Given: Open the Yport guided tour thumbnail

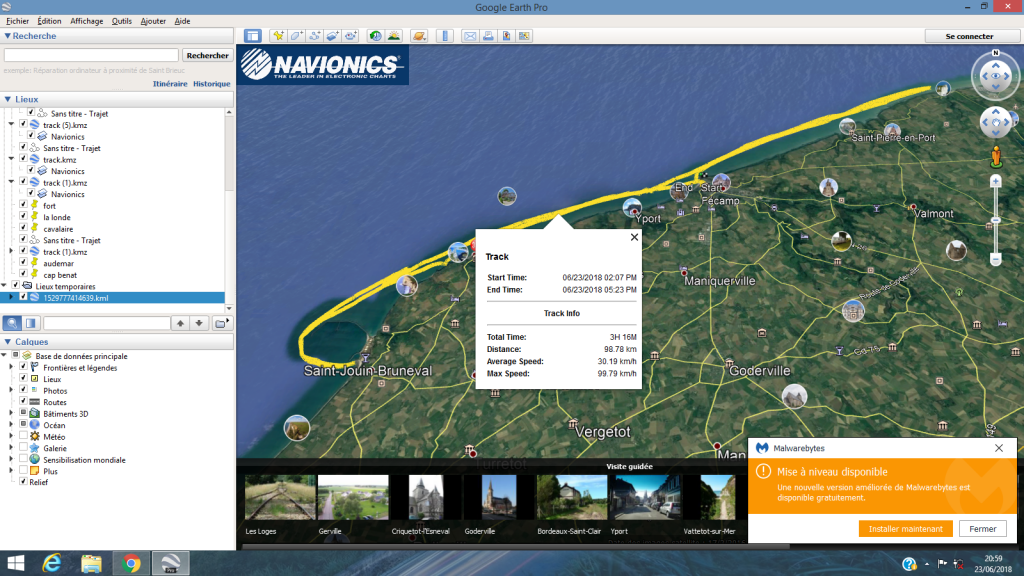Looking at the screenshot, I should tap(645, 498).
